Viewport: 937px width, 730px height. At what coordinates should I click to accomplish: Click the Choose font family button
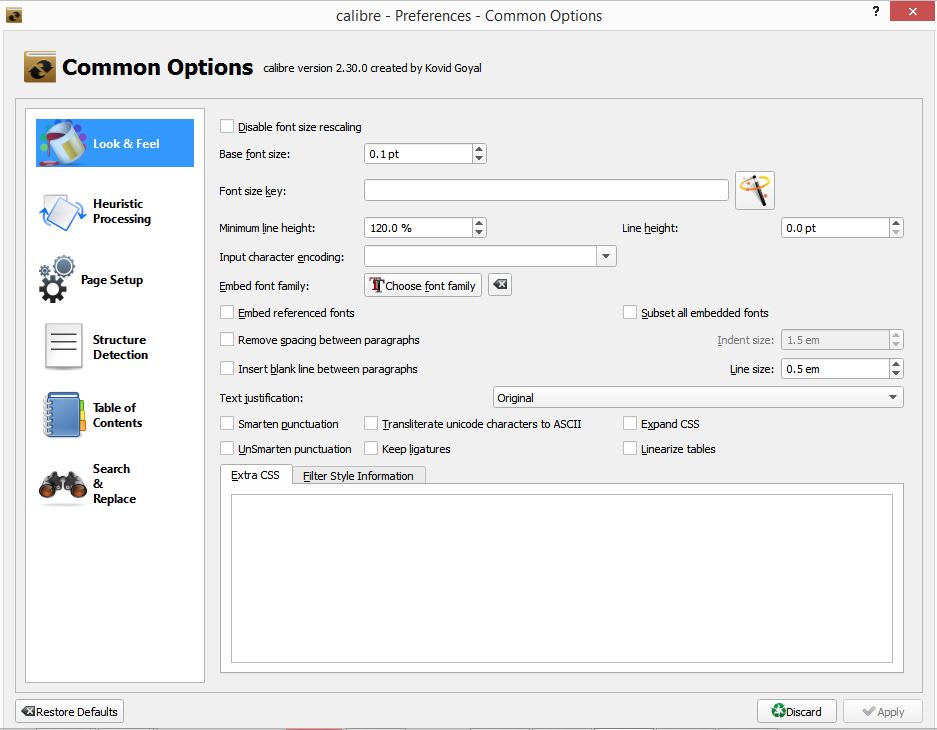pos(422,285)
